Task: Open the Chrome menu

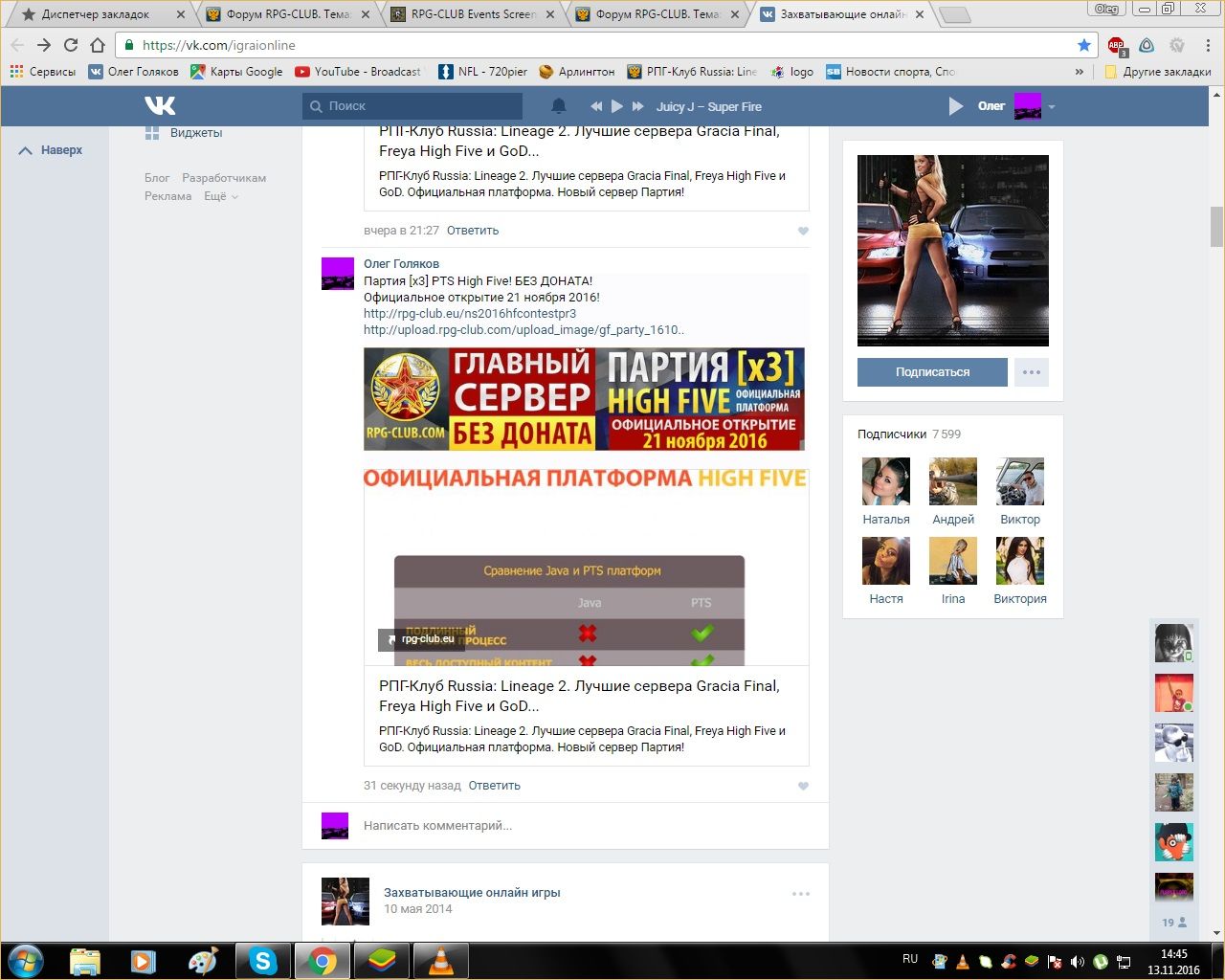Action: tap(1208, 45)
